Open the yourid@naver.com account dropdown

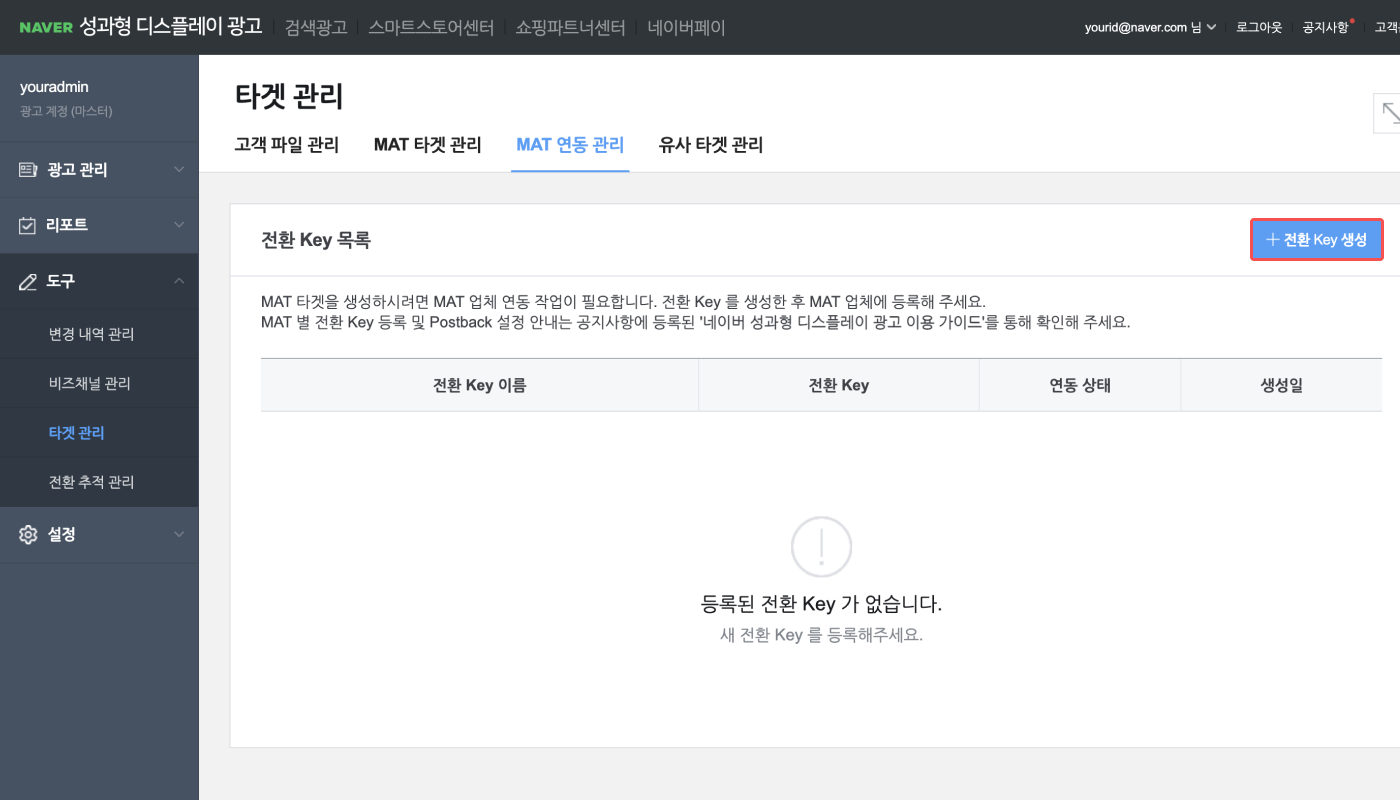(1150, 27)
